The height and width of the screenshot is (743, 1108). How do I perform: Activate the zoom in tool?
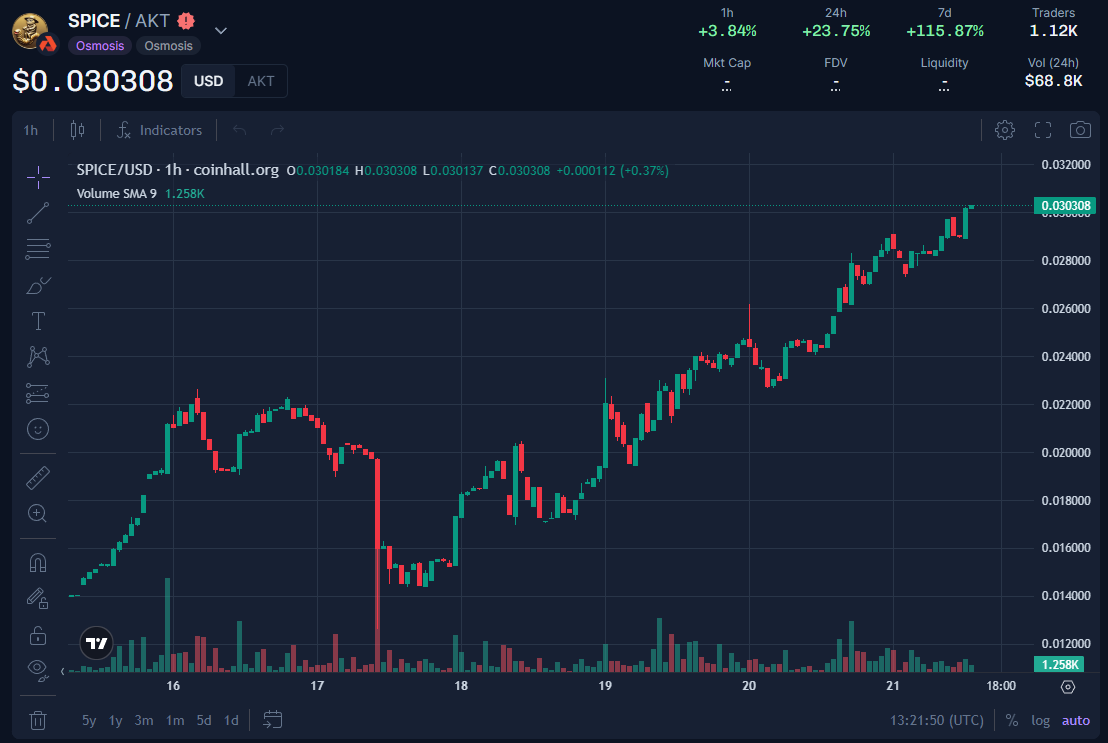(38, 513)
